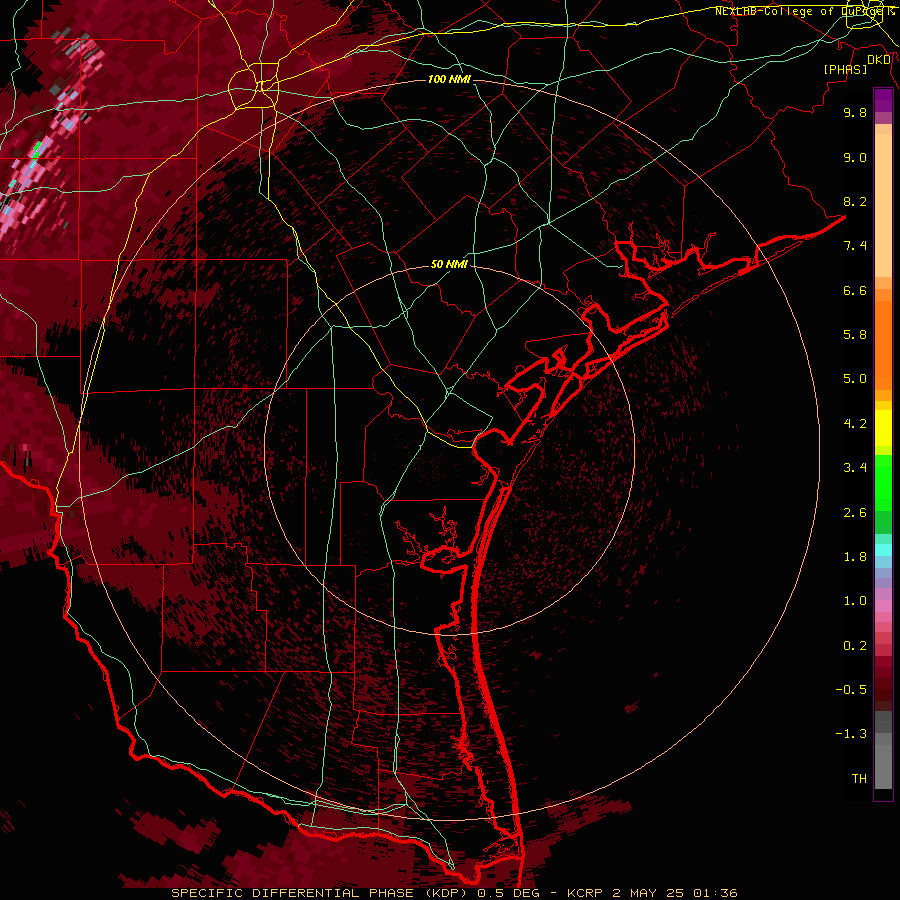Click the 7.4 value on the color scale
The width and height of the screenshot is (900, 900).
pos(855,246)
